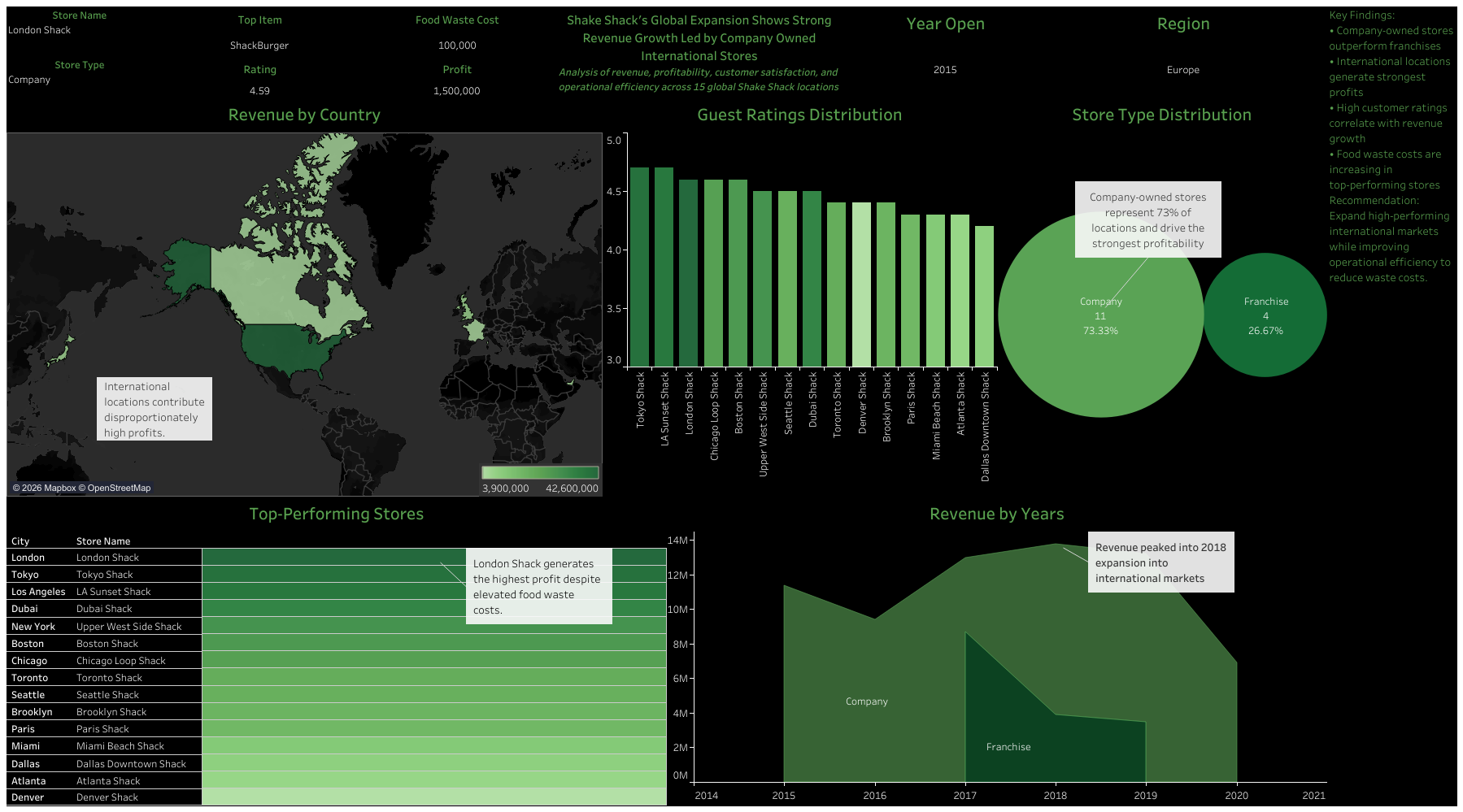1463x812 pixels.
Task: Select the Toronto city cell
Action: point(30,678)
